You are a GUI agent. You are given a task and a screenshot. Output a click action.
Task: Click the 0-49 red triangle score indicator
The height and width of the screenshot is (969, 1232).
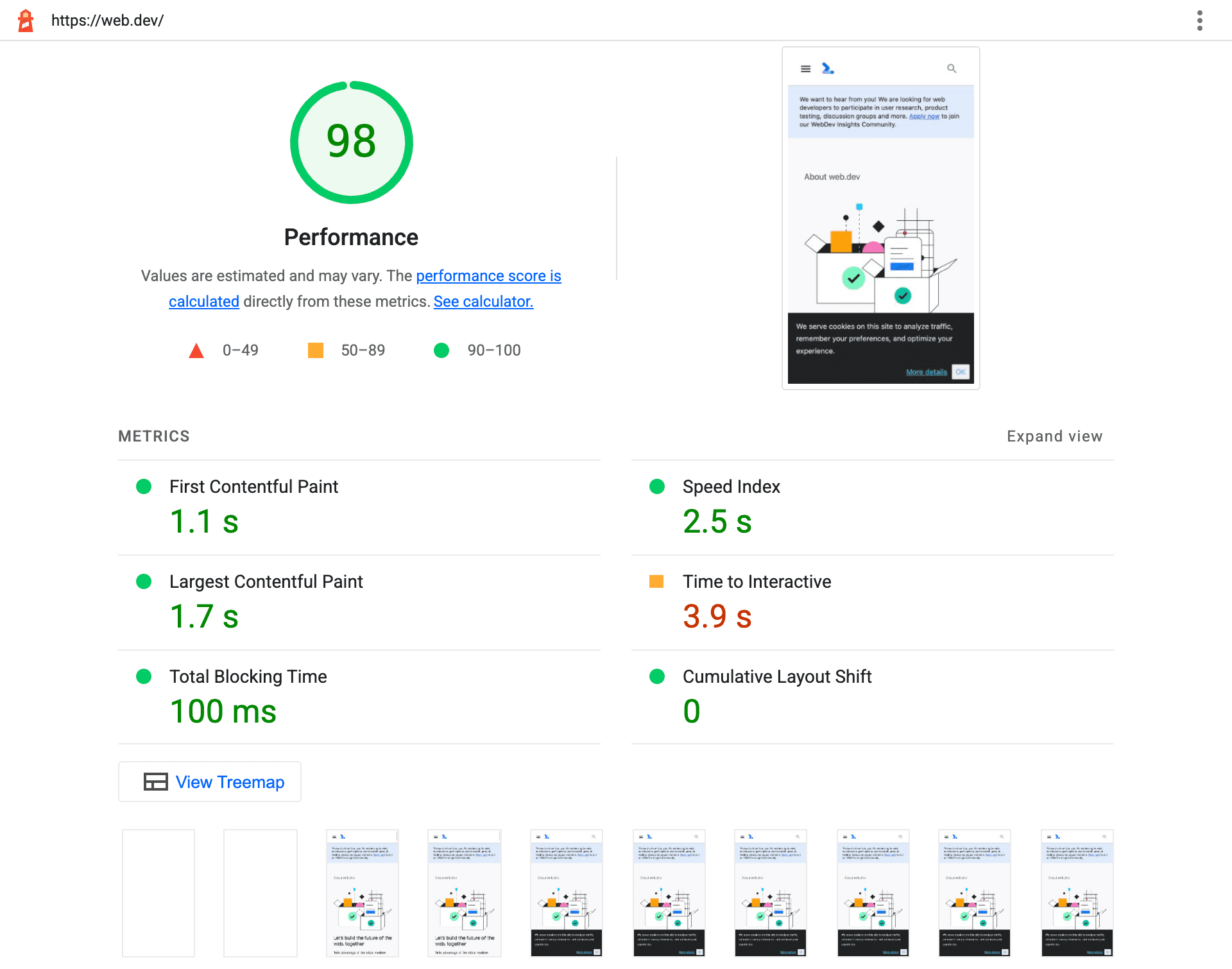tap(197, 349)
